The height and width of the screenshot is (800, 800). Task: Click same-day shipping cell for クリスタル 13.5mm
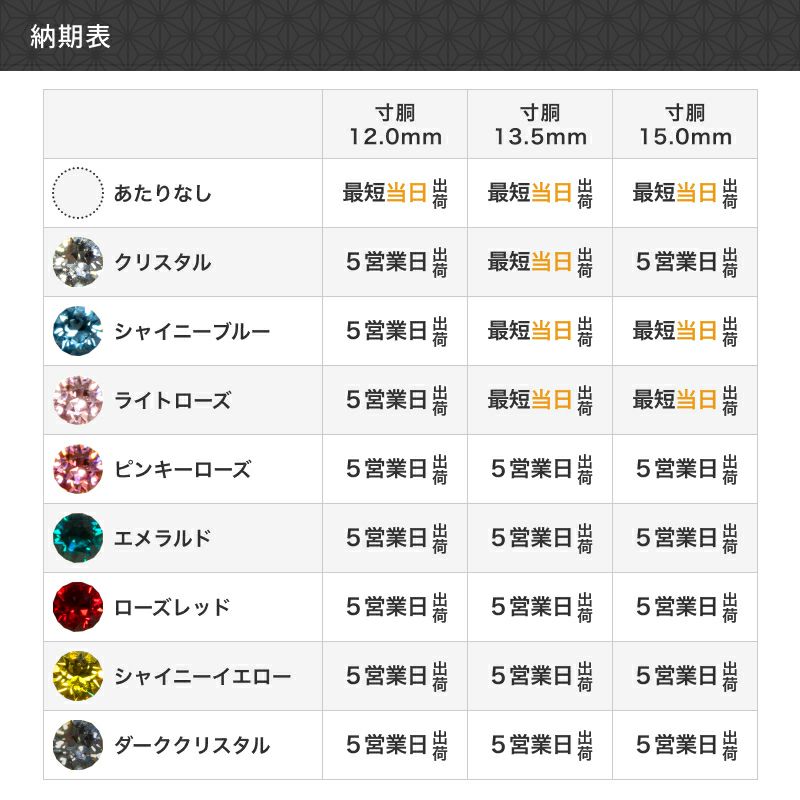(x=540, y=262)
